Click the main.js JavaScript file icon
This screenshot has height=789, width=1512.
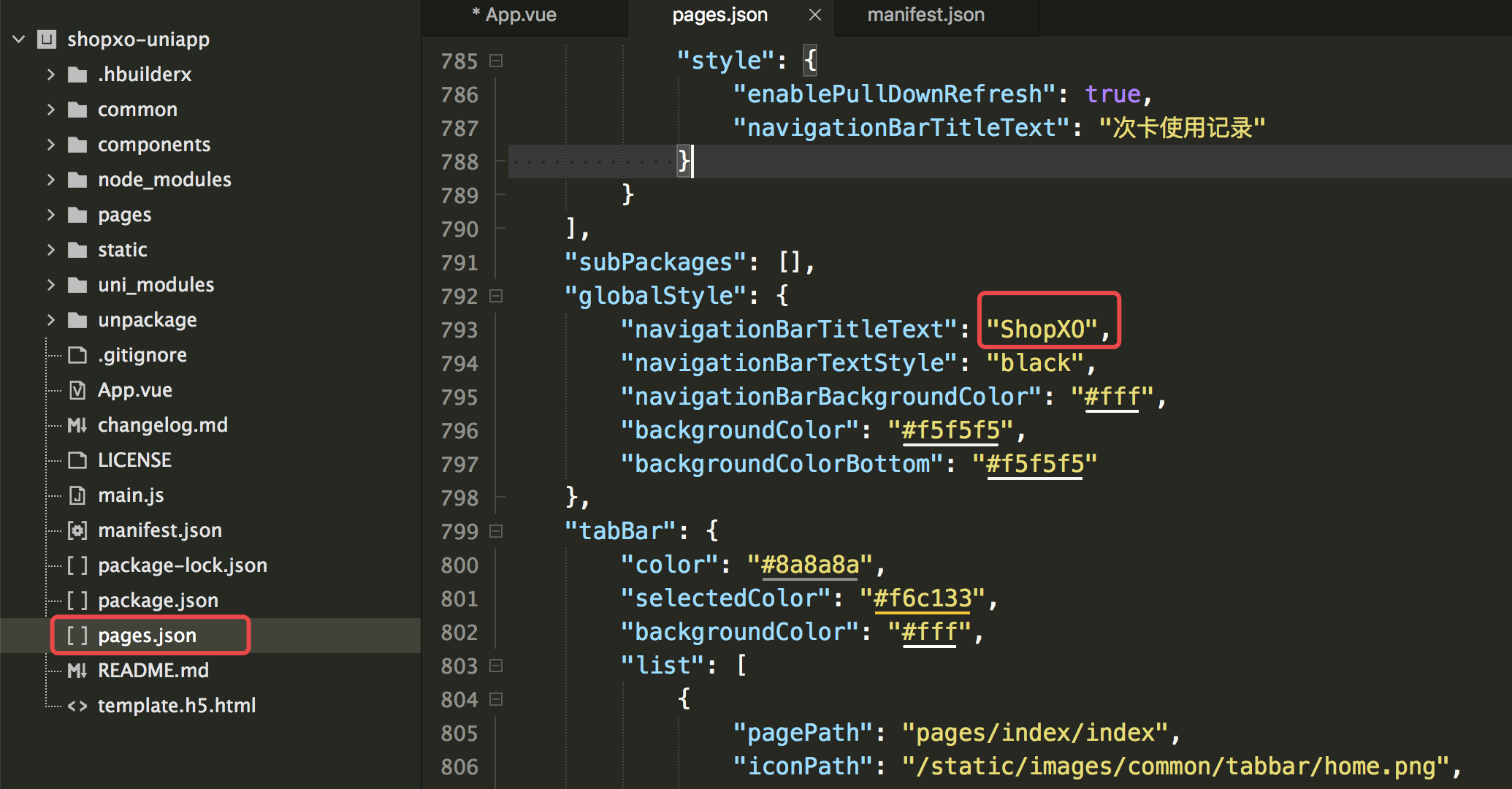tap(77, 495)
